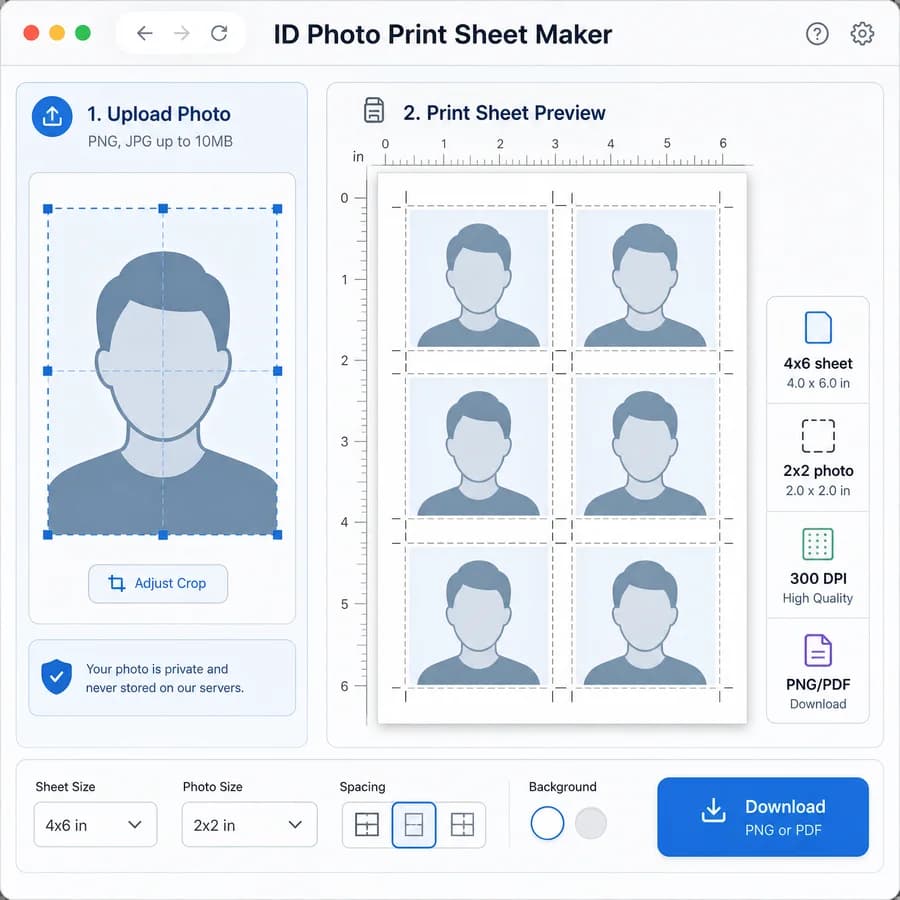Click the 300 DPI grid icon
Viewport: 900px width, 900px height.
817,544
